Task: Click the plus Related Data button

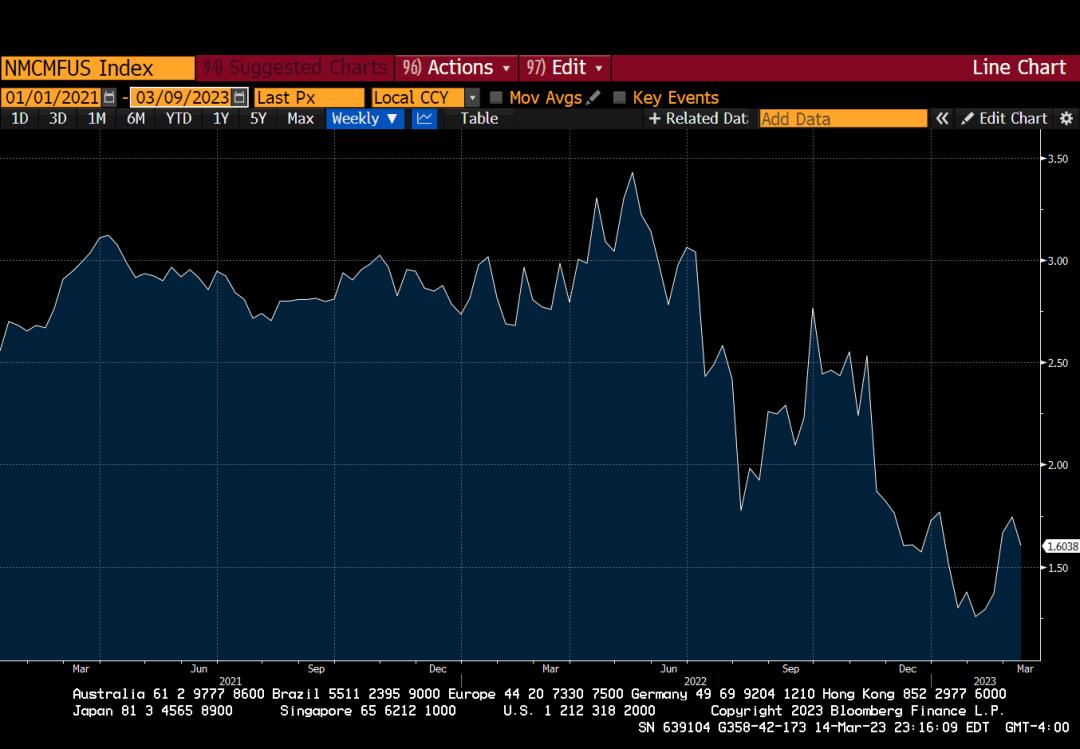Action: coord(698,118)
